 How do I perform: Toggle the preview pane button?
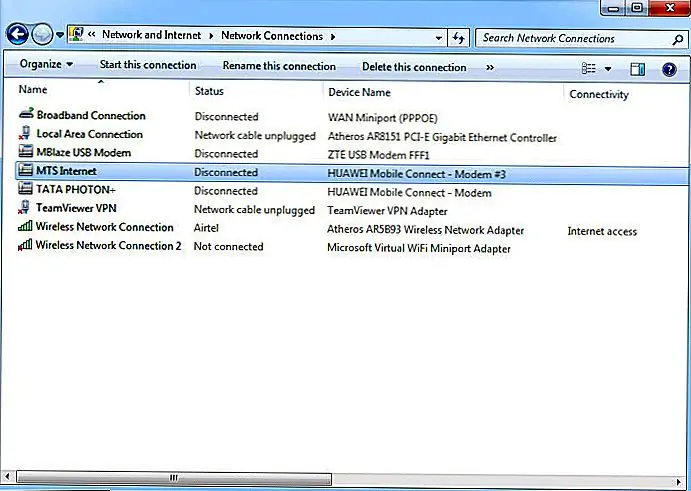click(x=638, y=68)
